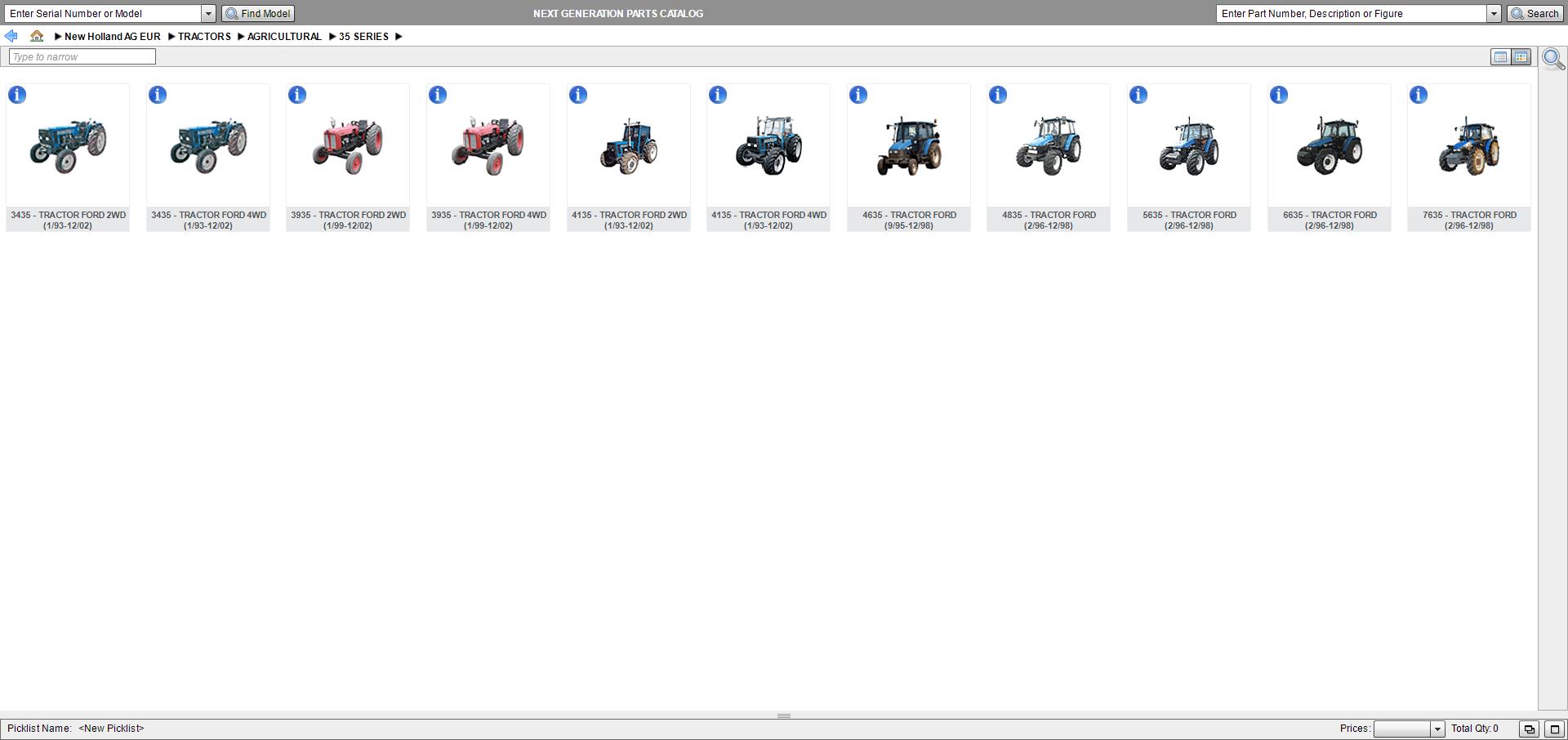Navigate to New Holland AG EUR breadcrumb

113,37
